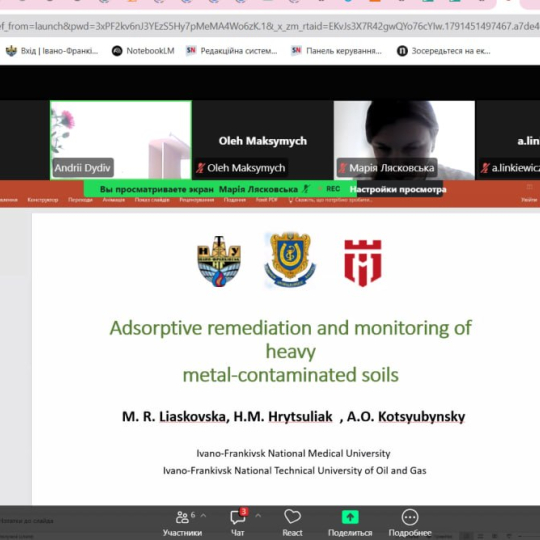Open the Подання ribbon tab

[x=235, y=200]
